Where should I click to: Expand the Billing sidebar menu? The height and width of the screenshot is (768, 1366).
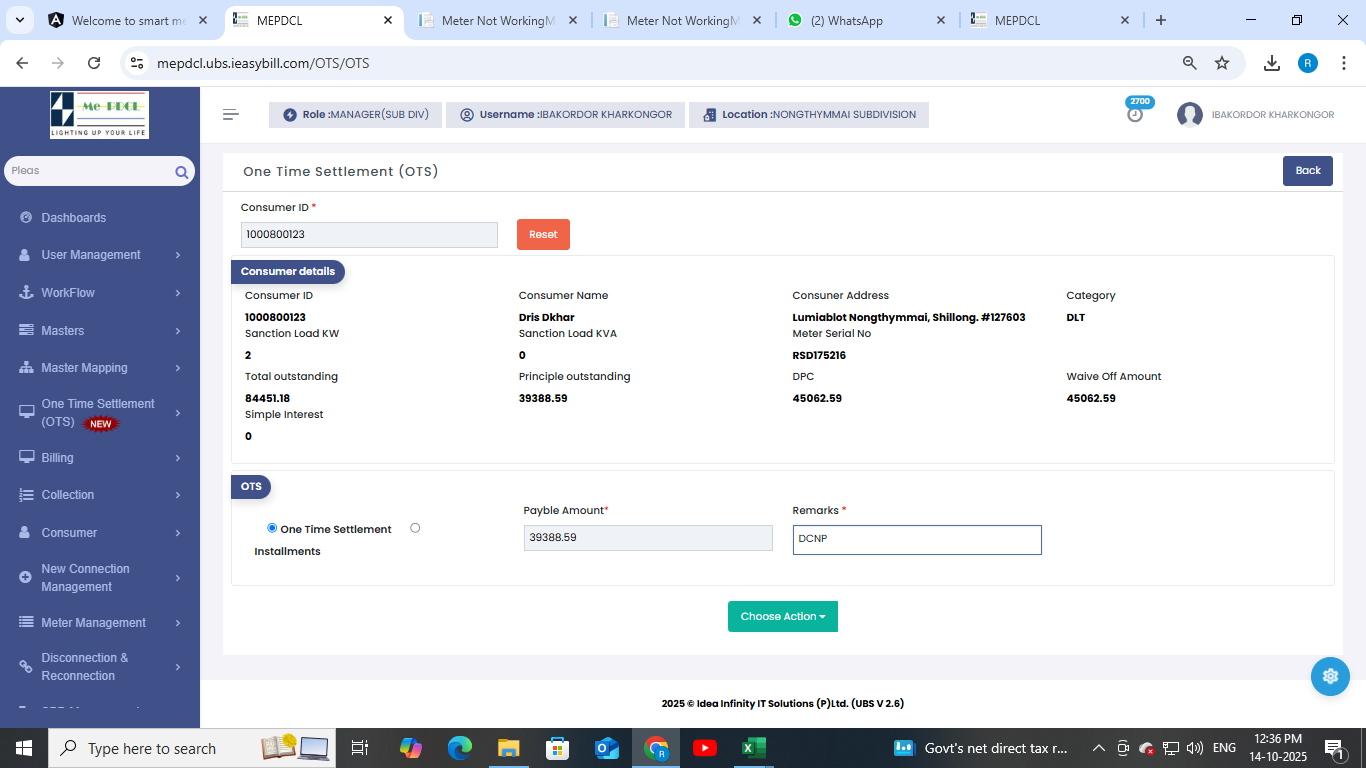(100, 458)
